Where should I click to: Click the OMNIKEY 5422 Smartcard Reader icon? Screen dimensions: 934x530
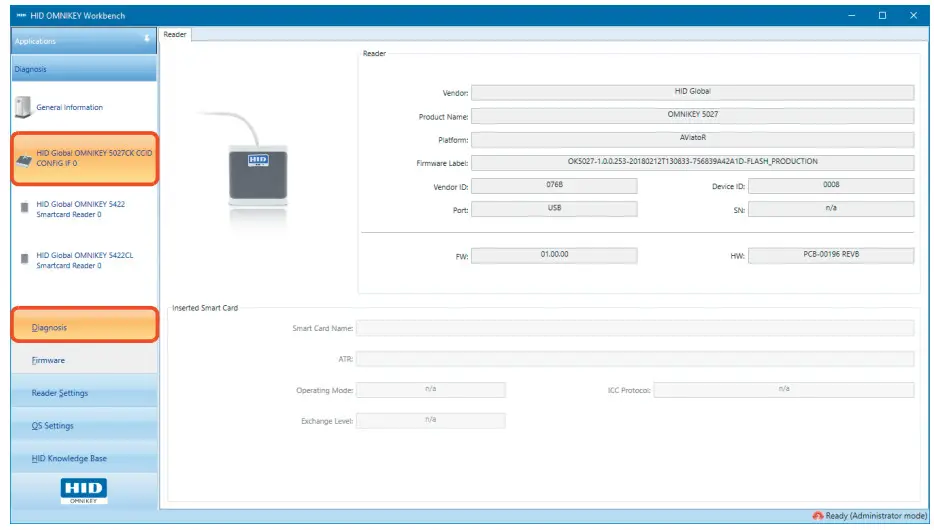coord(24,208)
